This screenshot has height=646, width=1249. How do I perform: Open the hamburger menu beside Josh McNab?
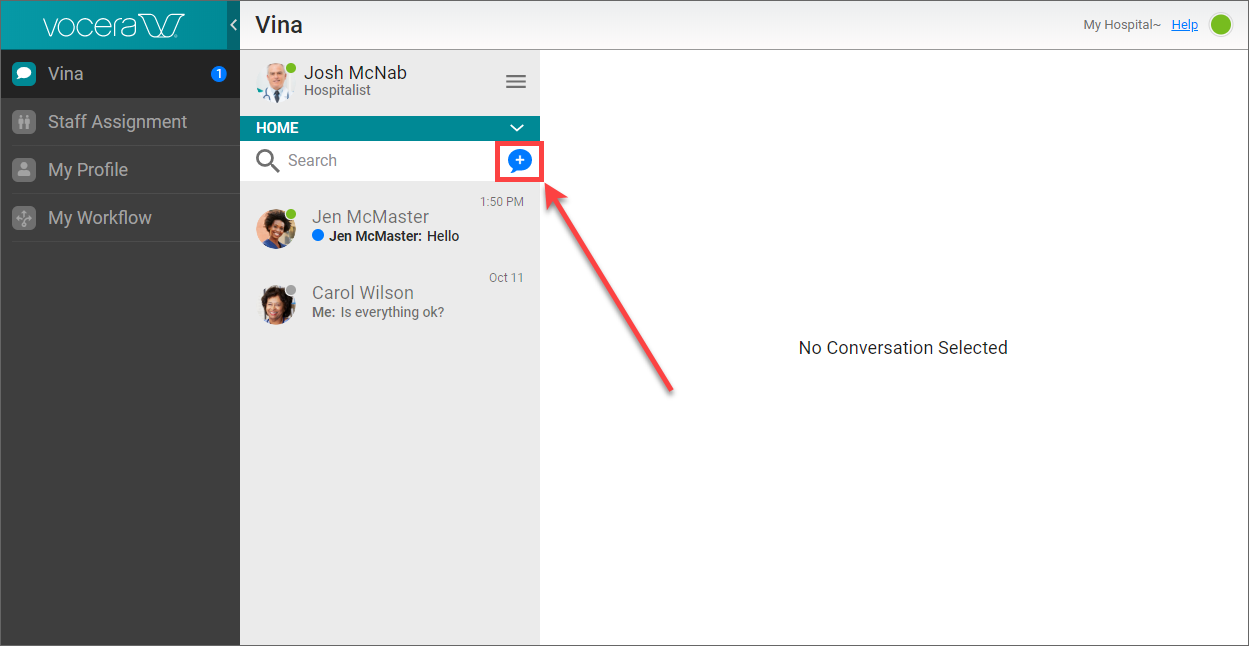pyautogui.click(x=516, y=82)
